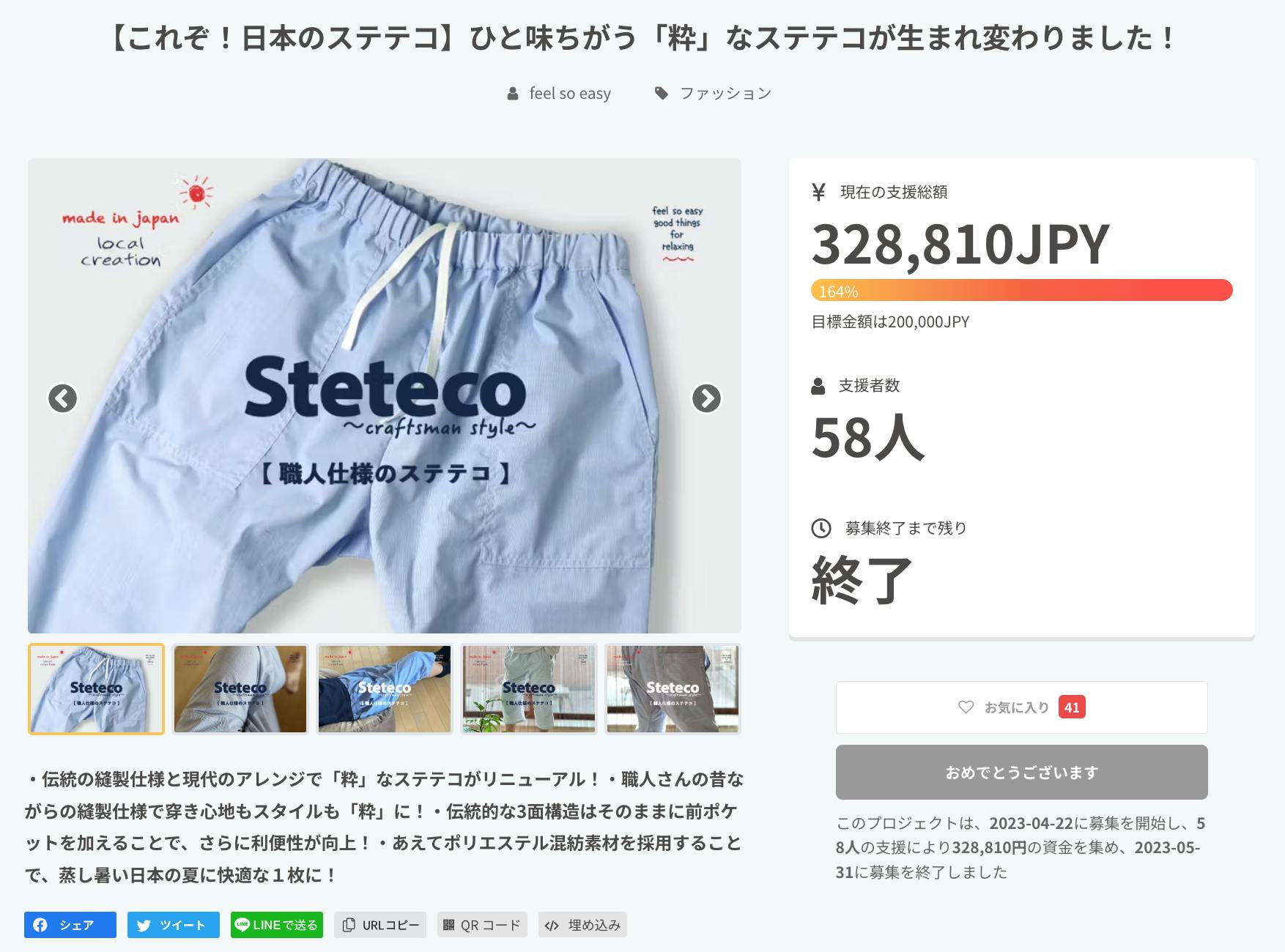
Task: Select the fifth Steteco thumbnail
Action: pyautogui.click(x=673, y=689)
